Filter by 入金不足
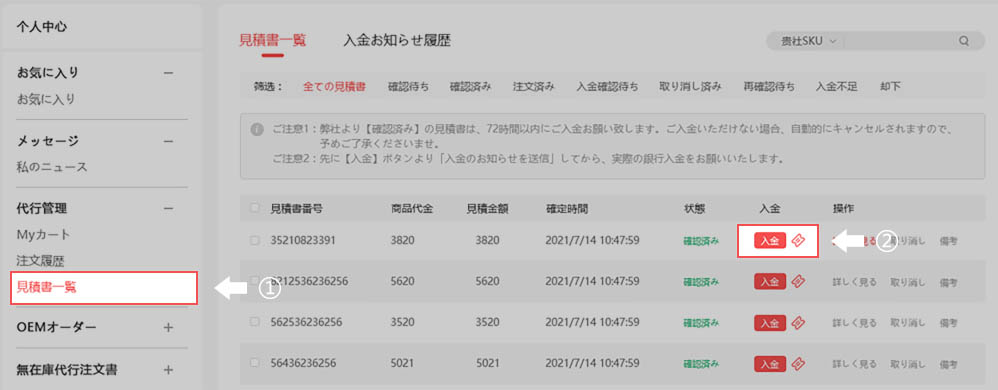The height and width of the screenshot is (390, 998). pyautogui.click(x=837, y=87)
